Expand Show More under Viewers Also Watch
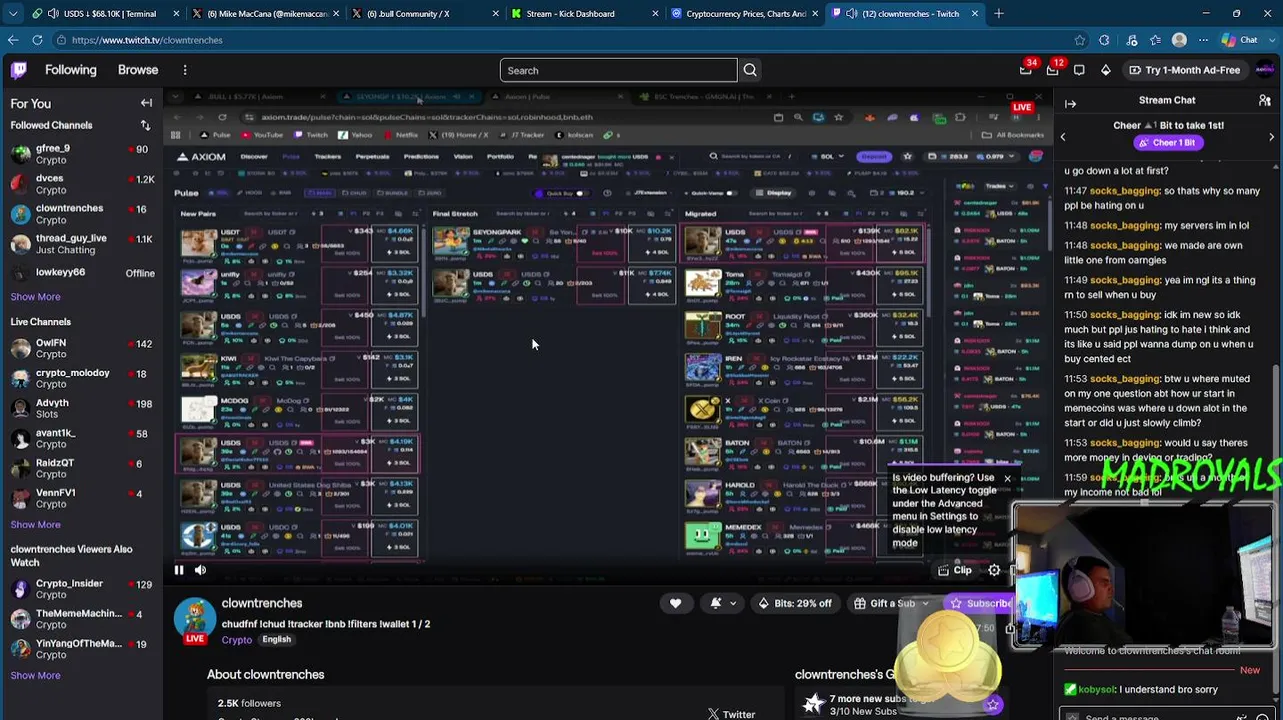The image size is (1283, 720). [35, 676]
